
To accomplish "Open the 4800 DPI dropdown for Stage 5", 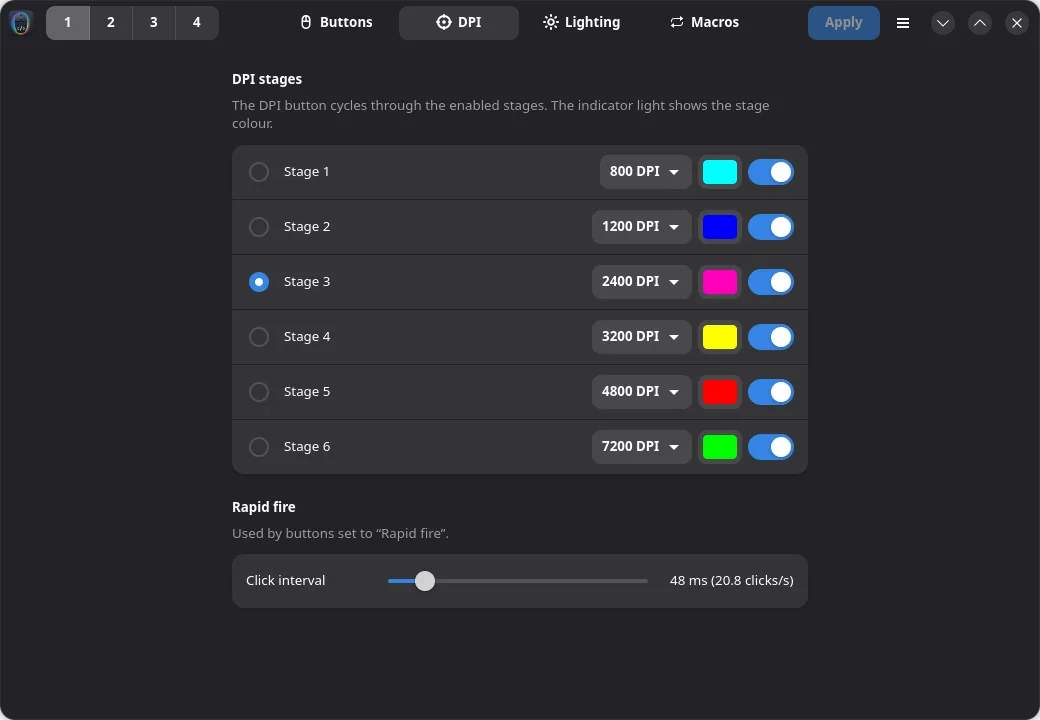I will (x=641, y=392).
